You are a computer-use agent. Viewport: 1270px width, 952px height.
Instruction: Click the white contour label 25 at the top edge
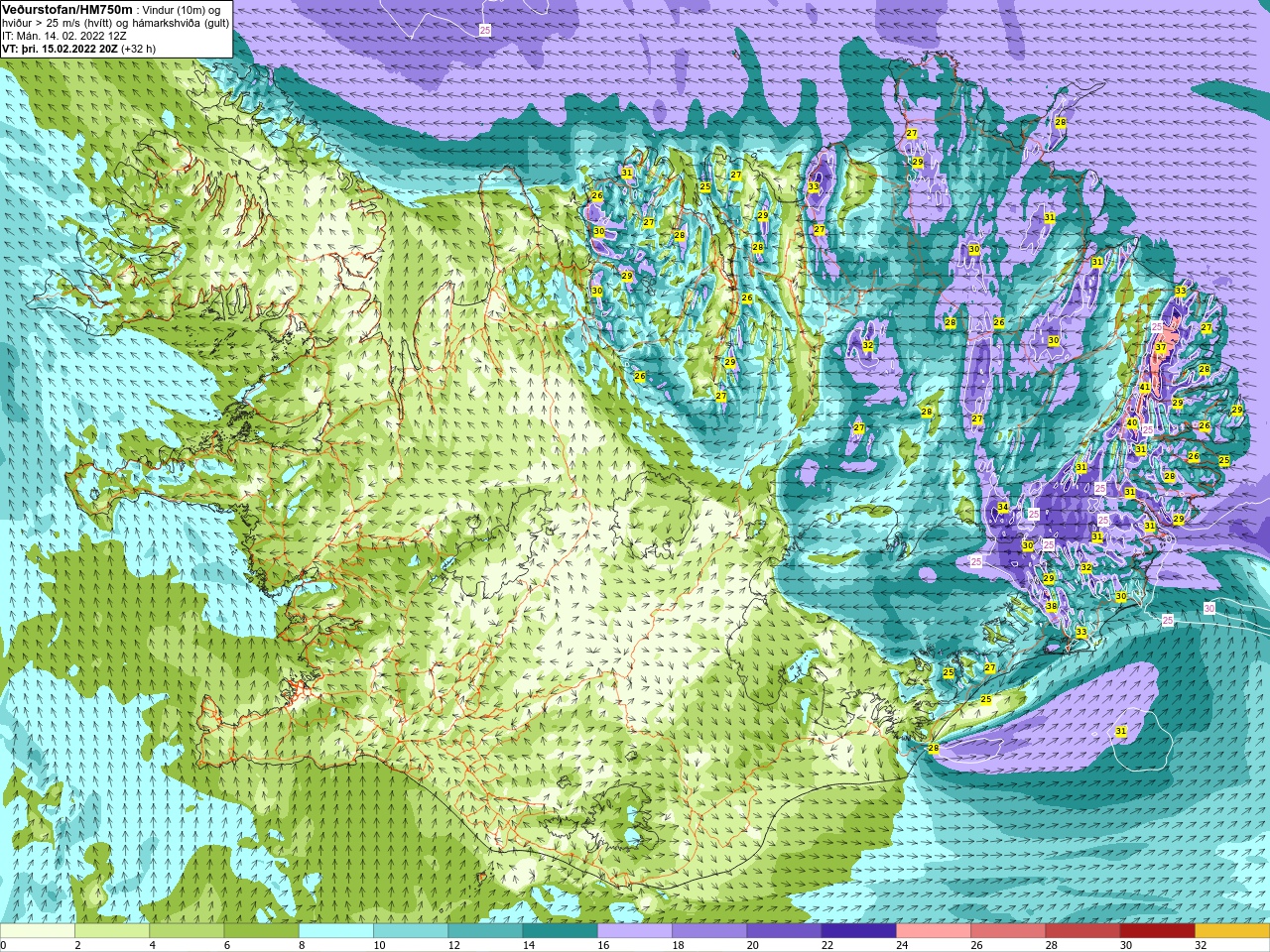(485, 31)
